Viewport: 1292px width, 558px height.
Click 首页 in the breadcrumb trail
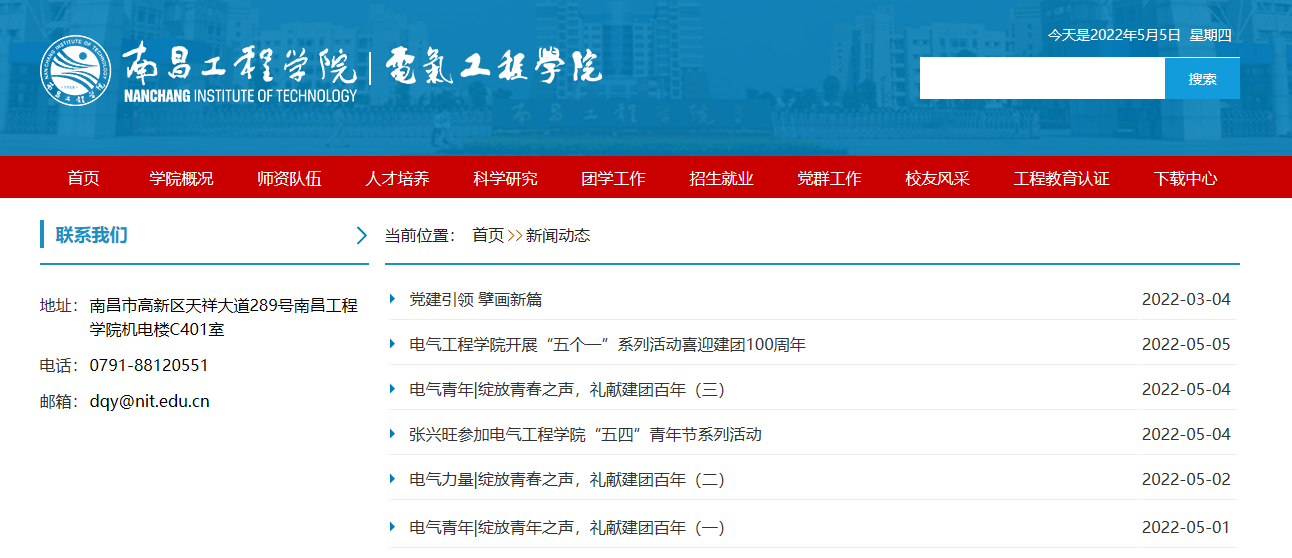click(488, 236)
